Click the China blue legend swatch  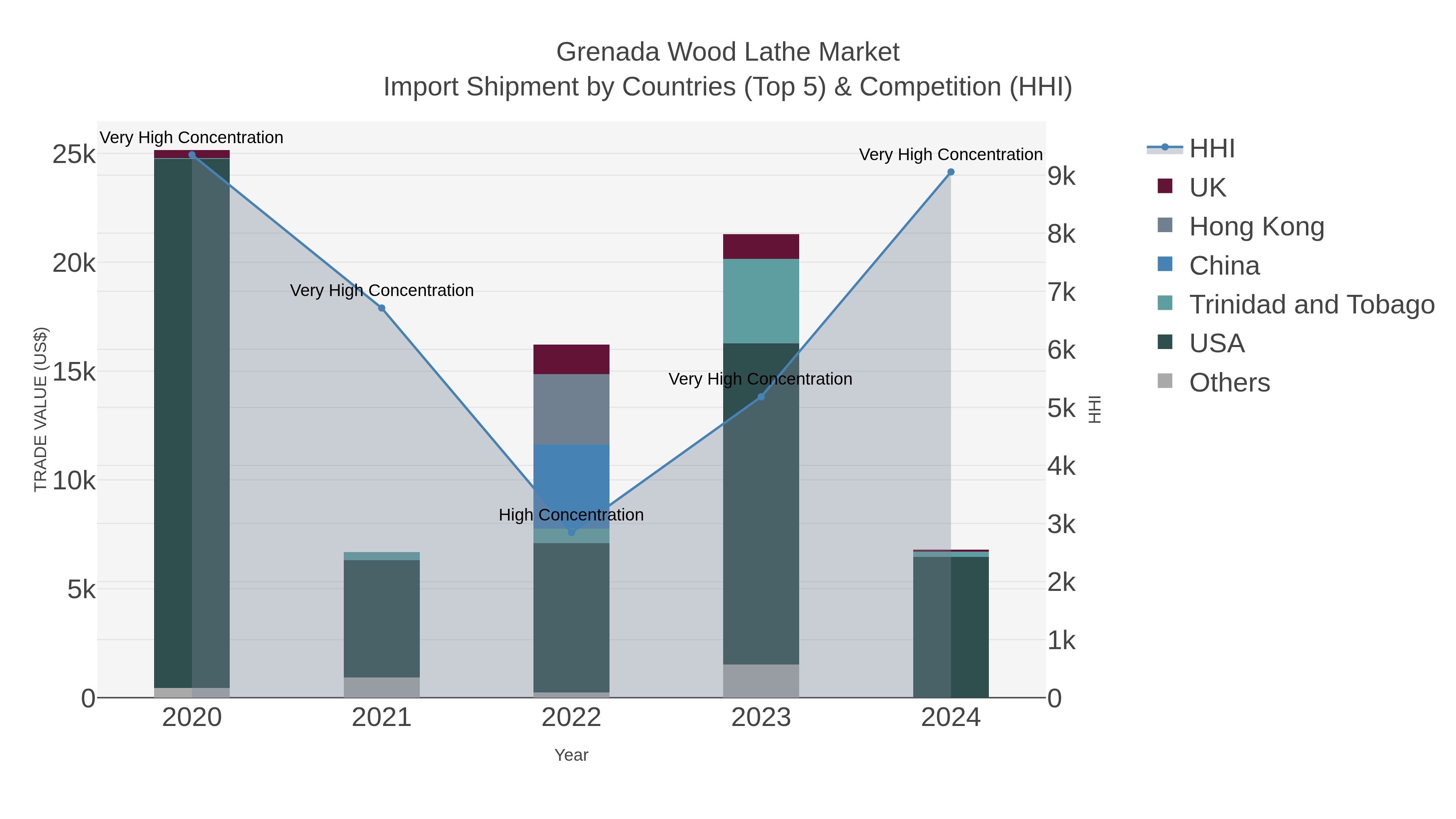tap(1165, 264)
